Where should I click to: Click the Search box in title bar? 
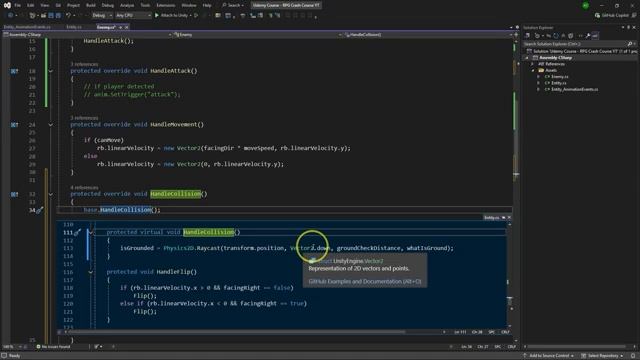233,5
